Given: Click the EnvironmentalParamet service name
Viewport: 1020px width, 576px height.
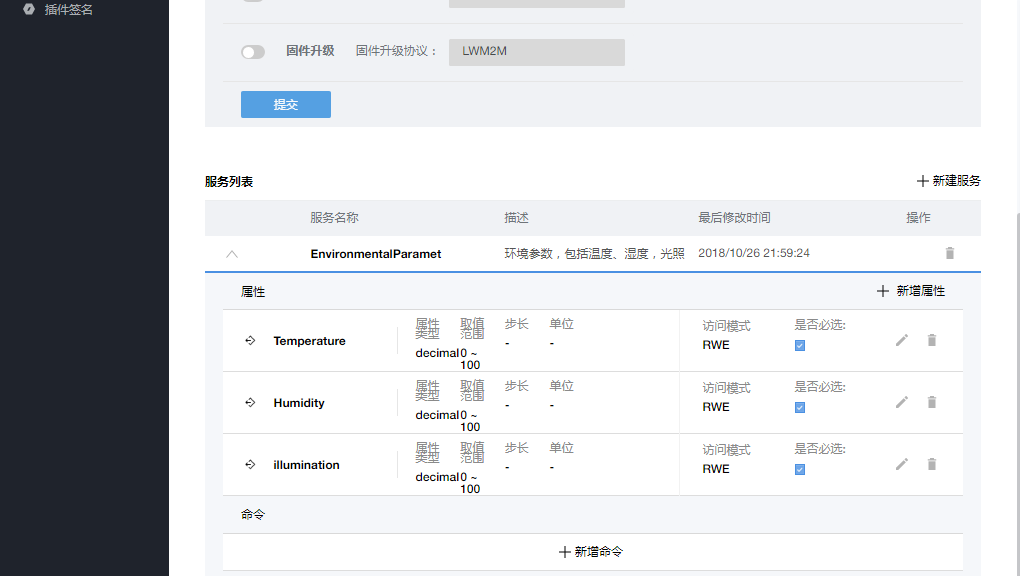Looking at the screenshot, I should 375,254.
